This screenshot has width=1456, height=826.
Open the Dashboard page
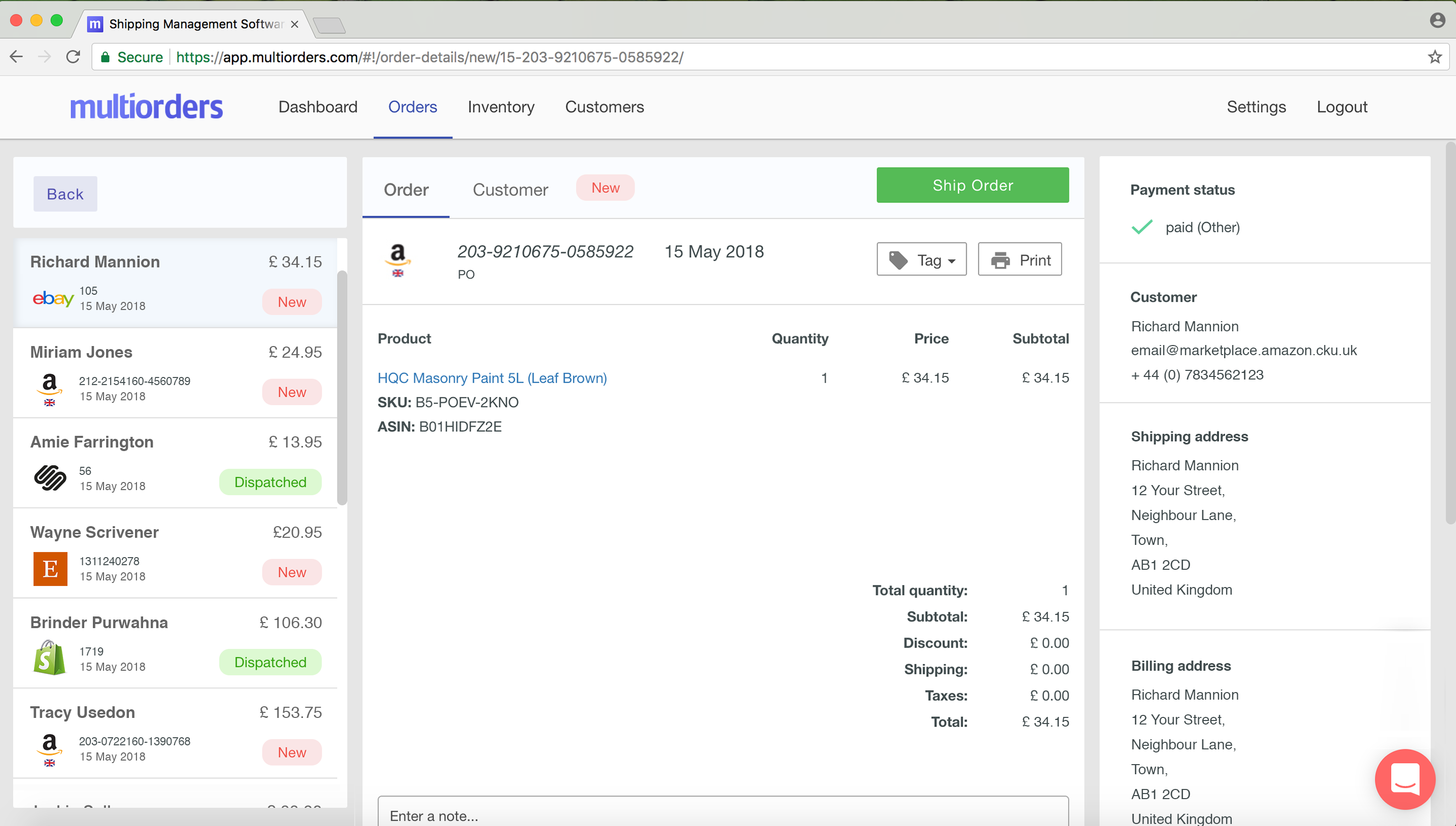[x=318, y=107]
